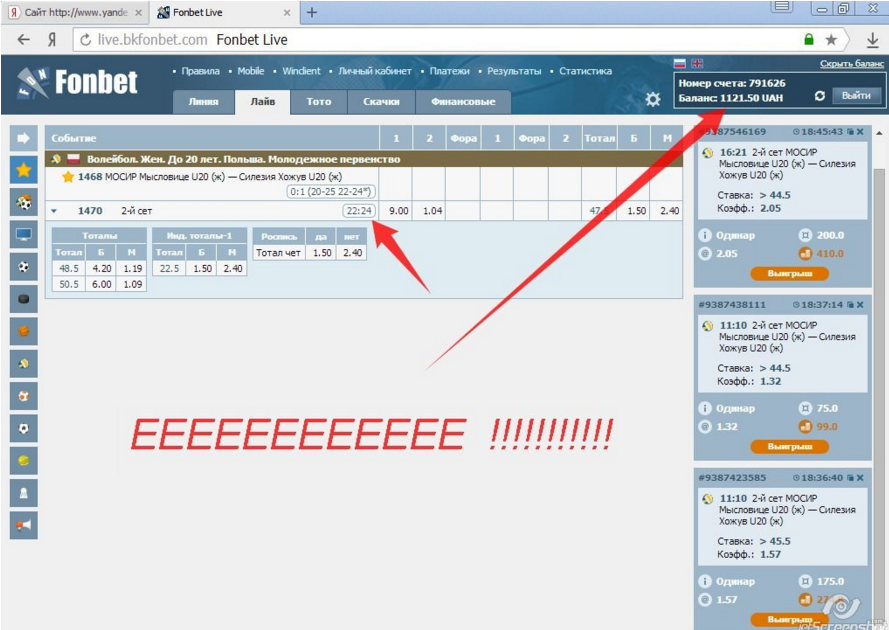Filter by hockey using puck sidebar icon
The width and height of the screenshot is (889, 630).
pyautogui.click(x=24, y=299)
